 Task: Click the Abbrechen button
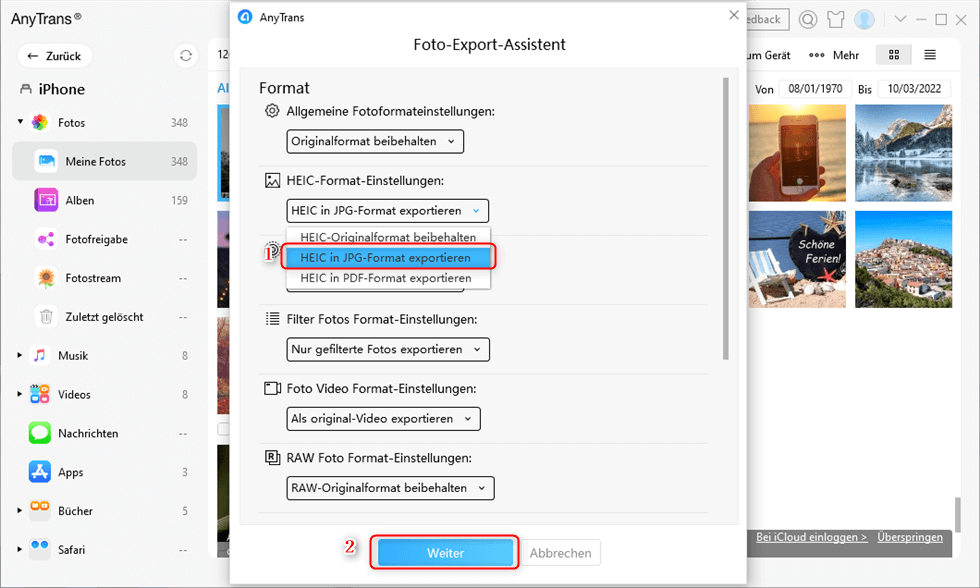[560, 553]
